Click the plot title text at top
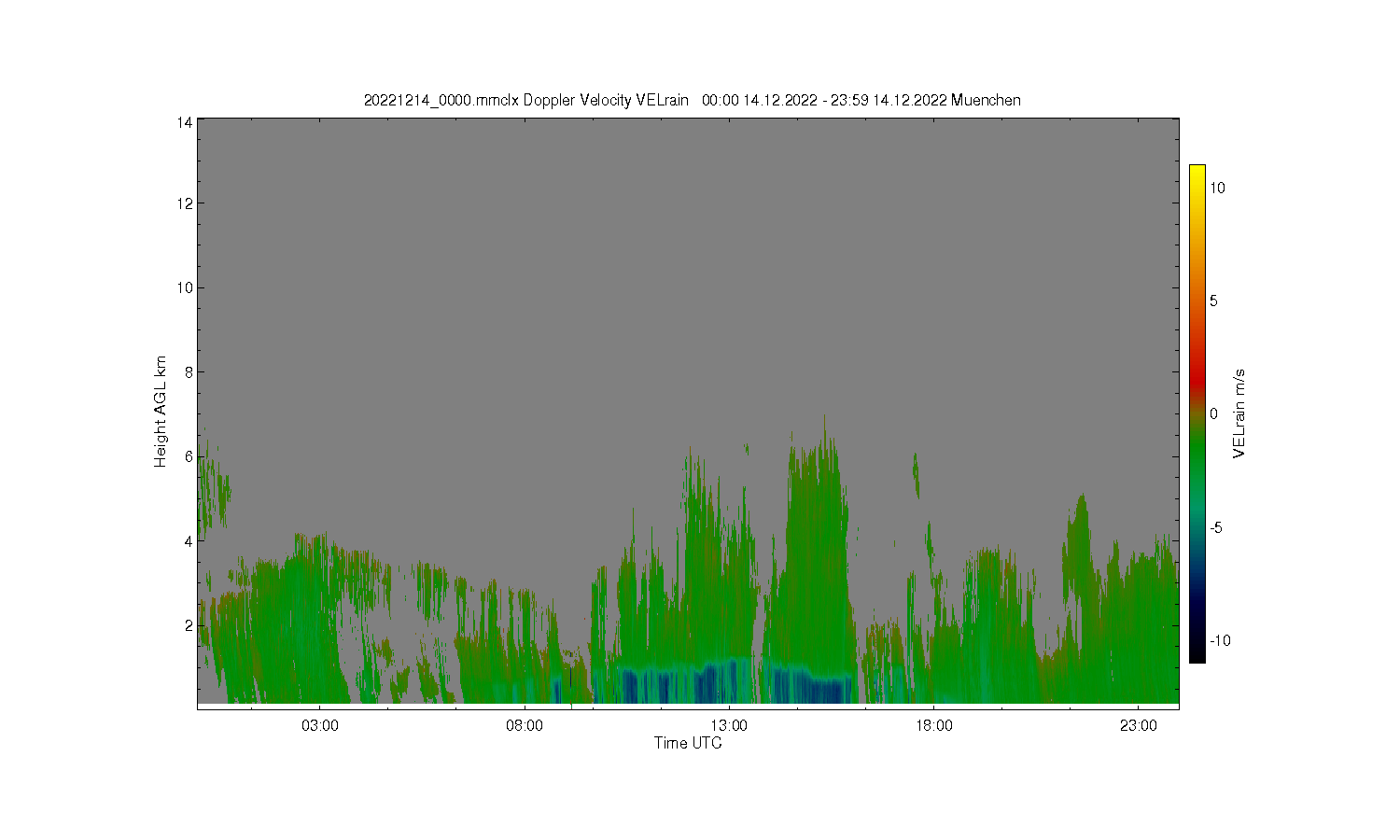This screenshot has height=840, width=1400. (x=692, y=100)
